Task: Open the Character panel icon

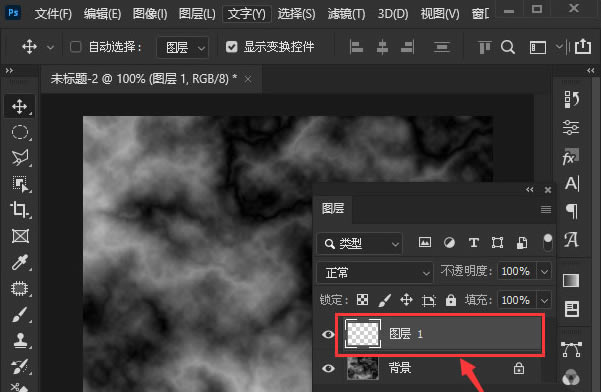Action: [x=572, y=184]
